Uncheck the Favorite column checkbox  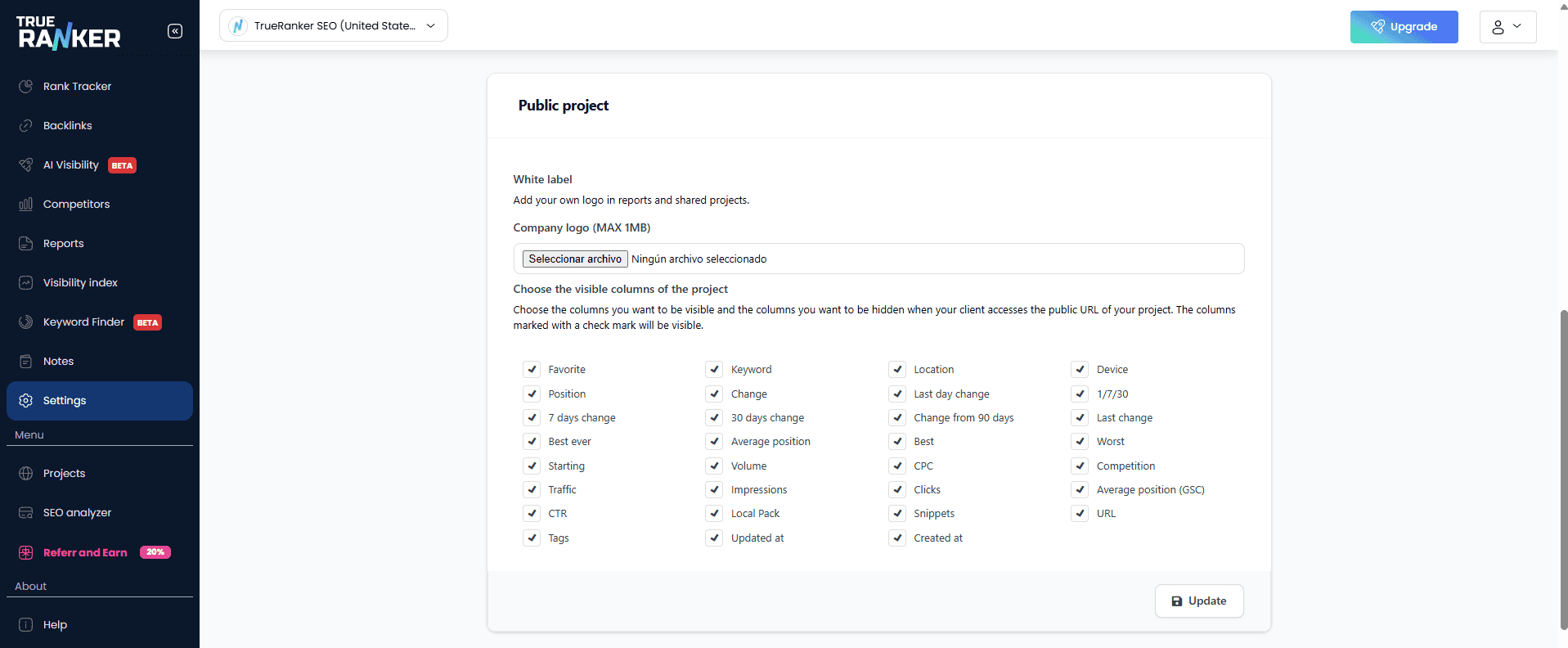(x=532, y=369)
